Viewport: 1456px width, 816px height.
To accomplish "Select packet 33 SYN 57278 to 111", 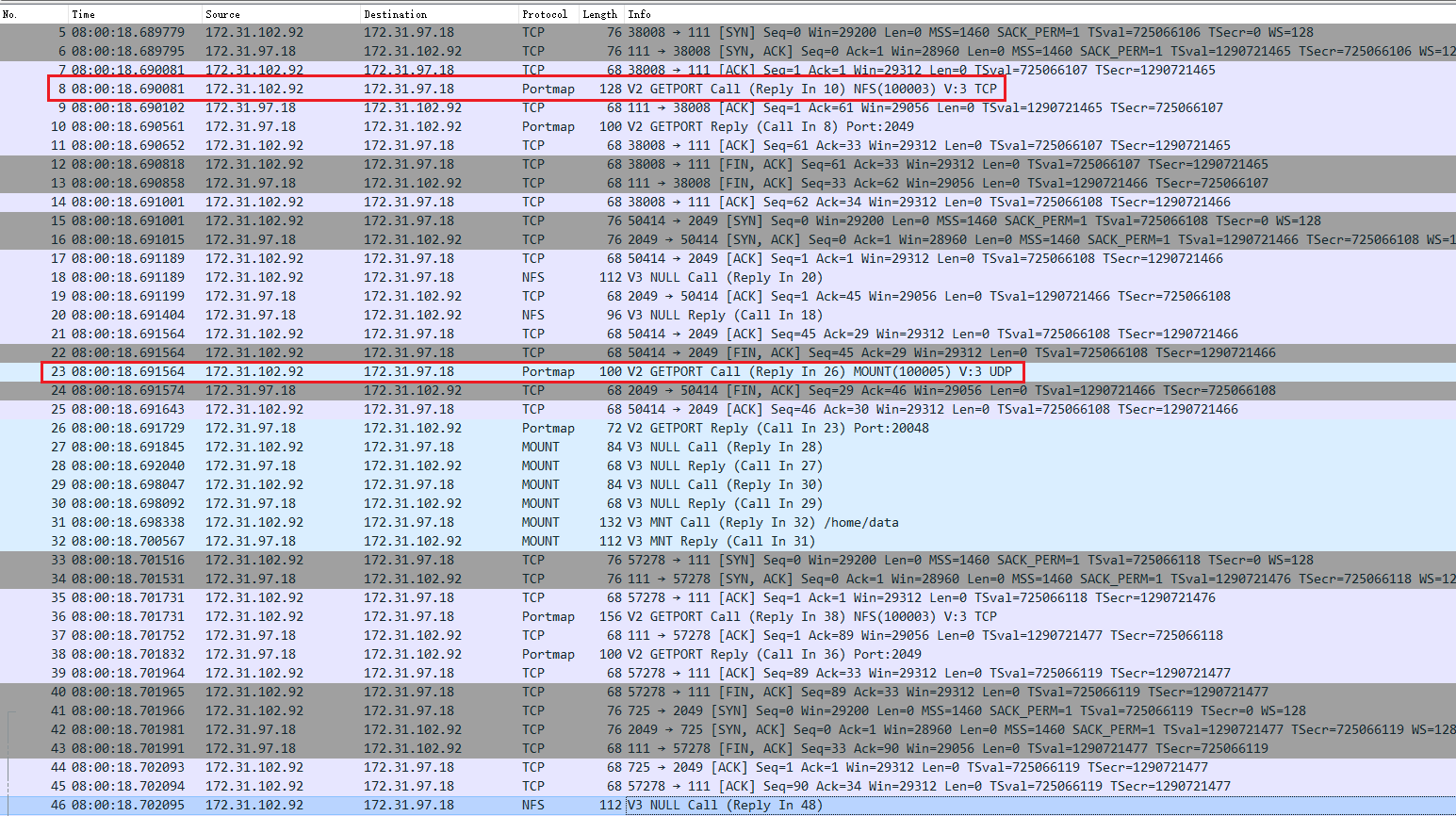I will 728,560.
